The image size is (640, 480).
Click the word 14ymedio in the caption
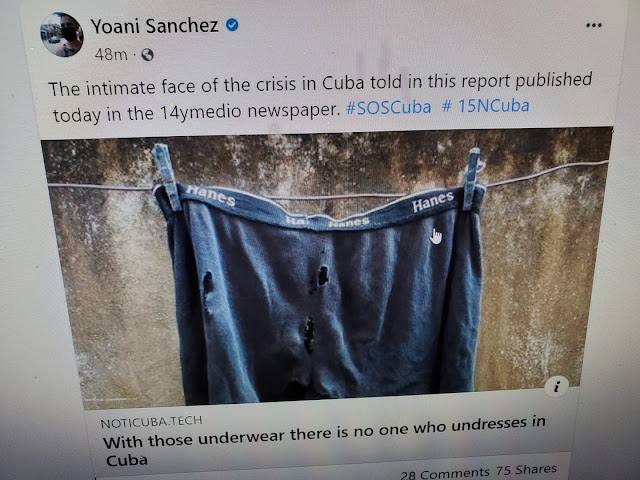[200, 112]
